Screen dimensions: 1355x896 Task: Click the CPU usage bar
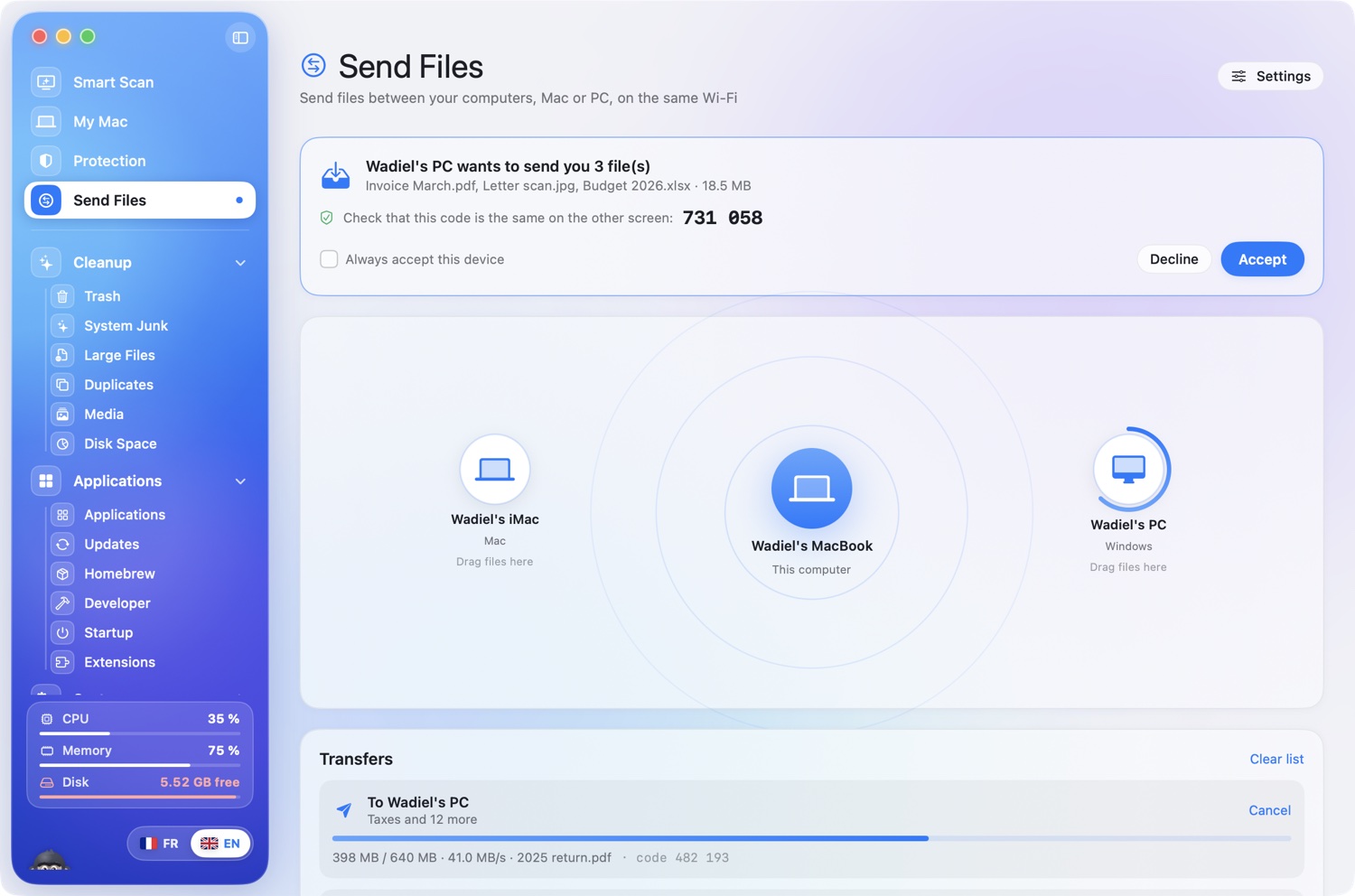[140, 733]
